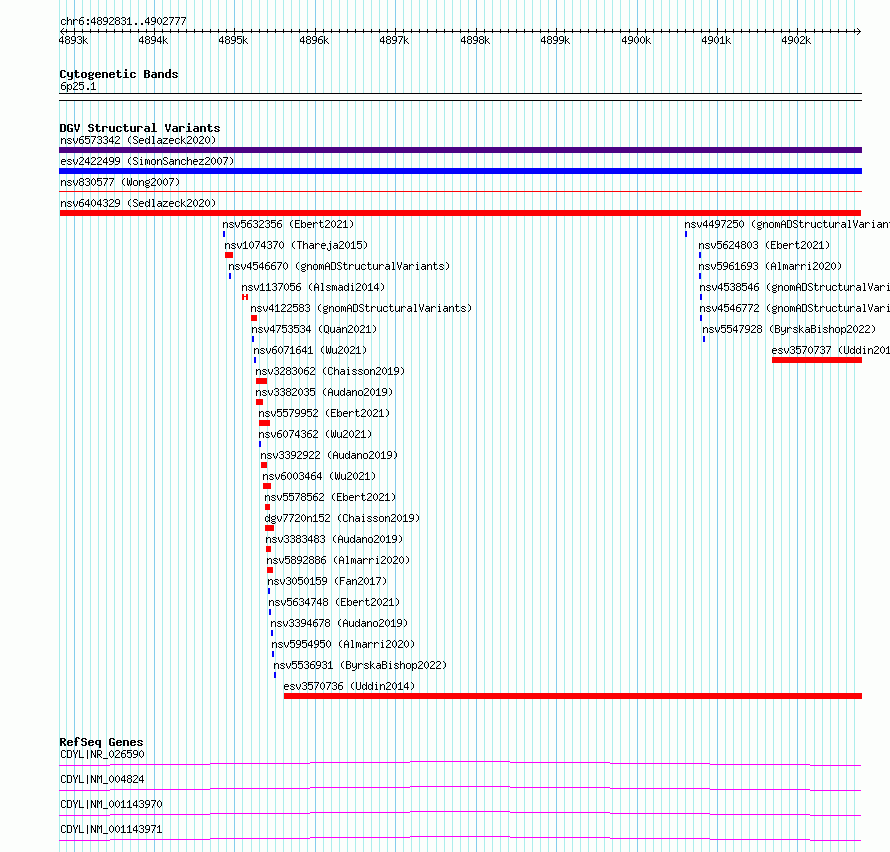Select the thick red bar under nsv6404329
This screenshot has width=890, height=852.
pos(460,213)
